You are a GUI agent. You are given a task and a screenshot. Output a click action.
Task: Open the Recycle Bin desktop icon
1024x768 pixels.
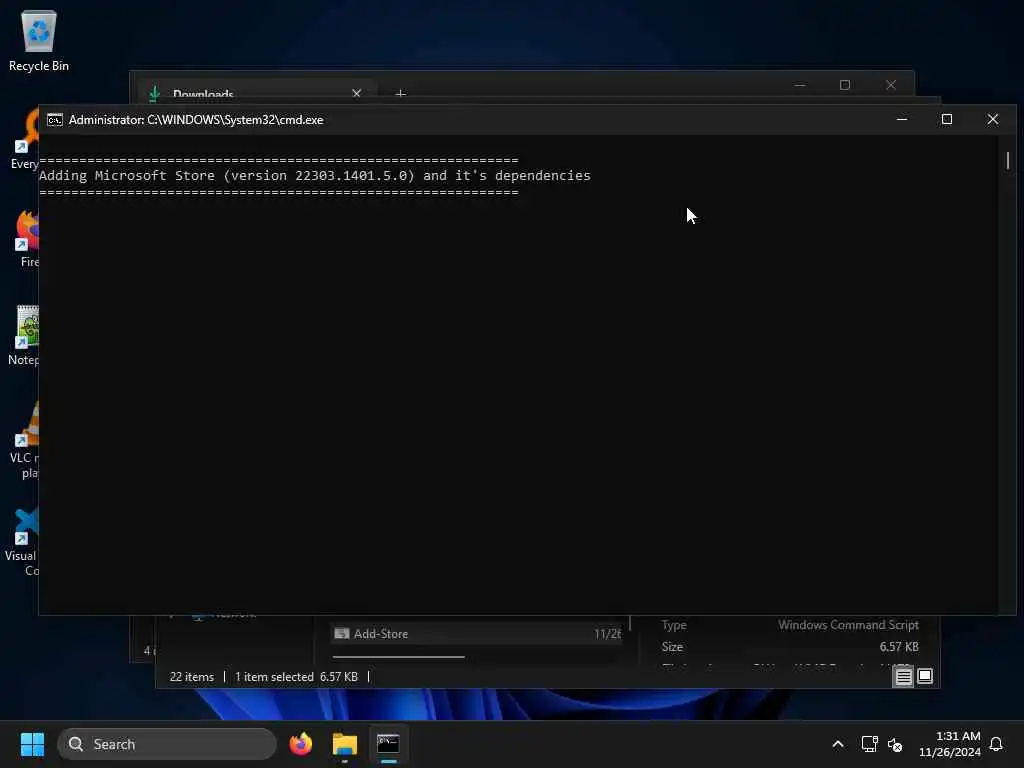(x=39, y=40)
